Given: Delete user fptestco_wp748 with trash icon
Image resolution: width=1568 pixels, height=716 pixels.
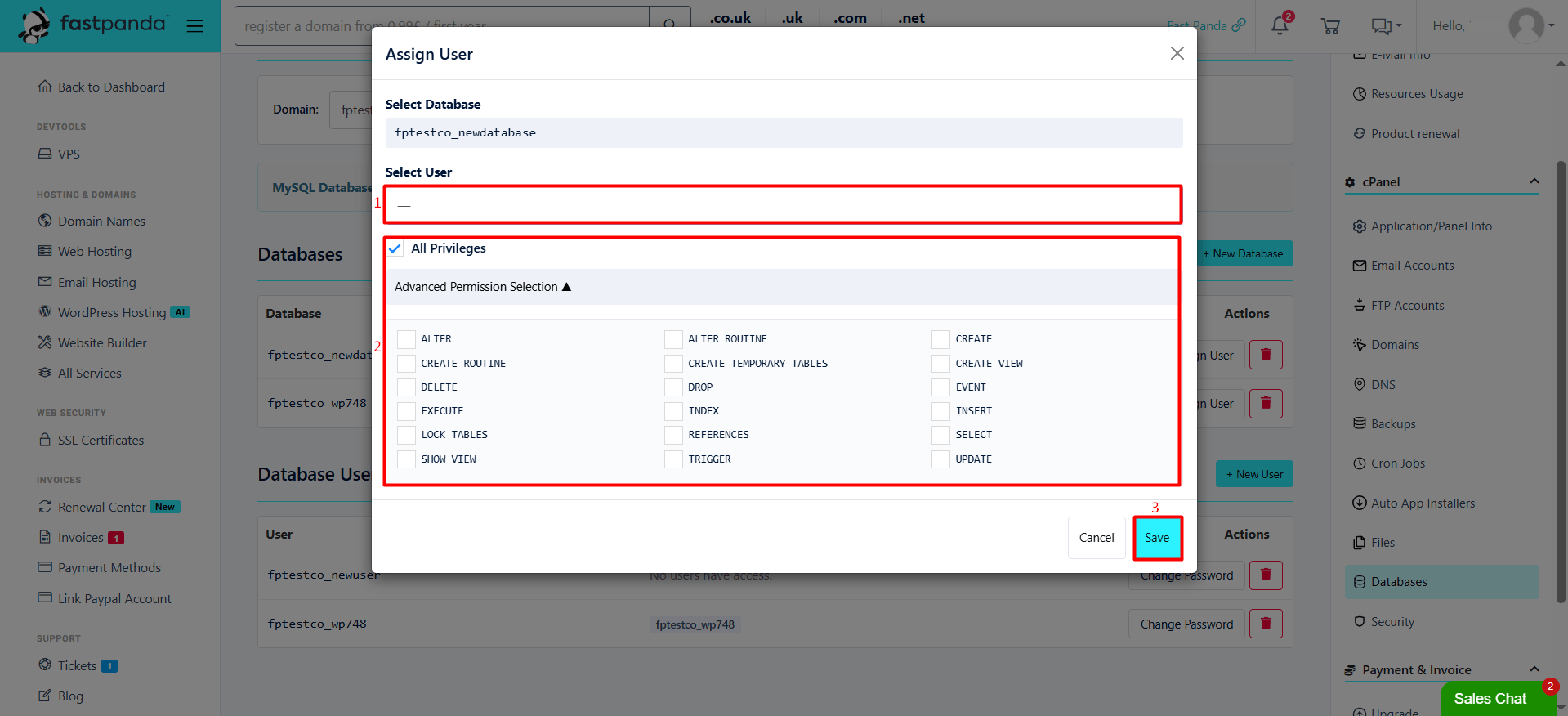Looking at the screenshot, I should point(1266,624).
